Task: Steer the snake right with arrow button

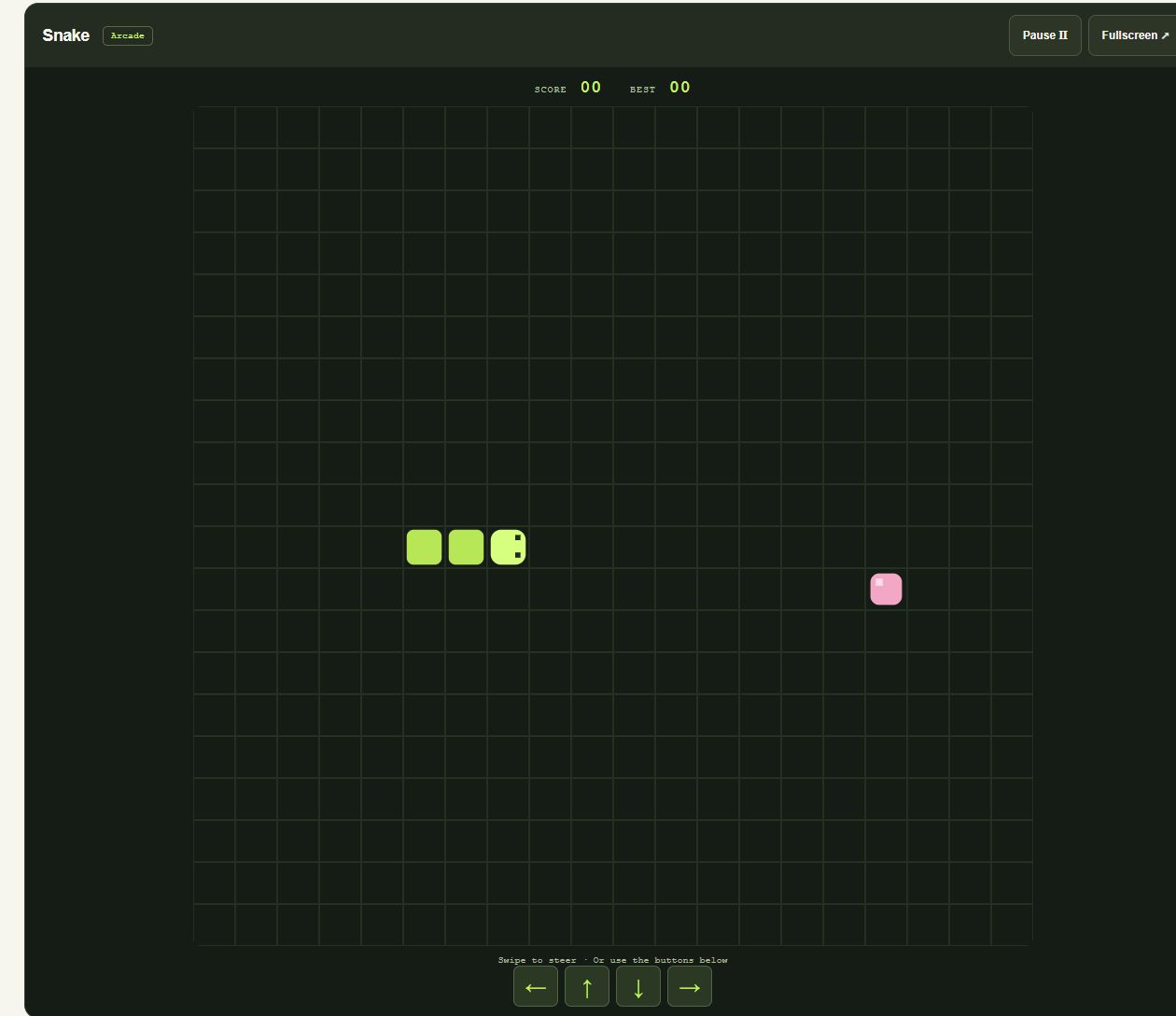Action: click(690, 986)
